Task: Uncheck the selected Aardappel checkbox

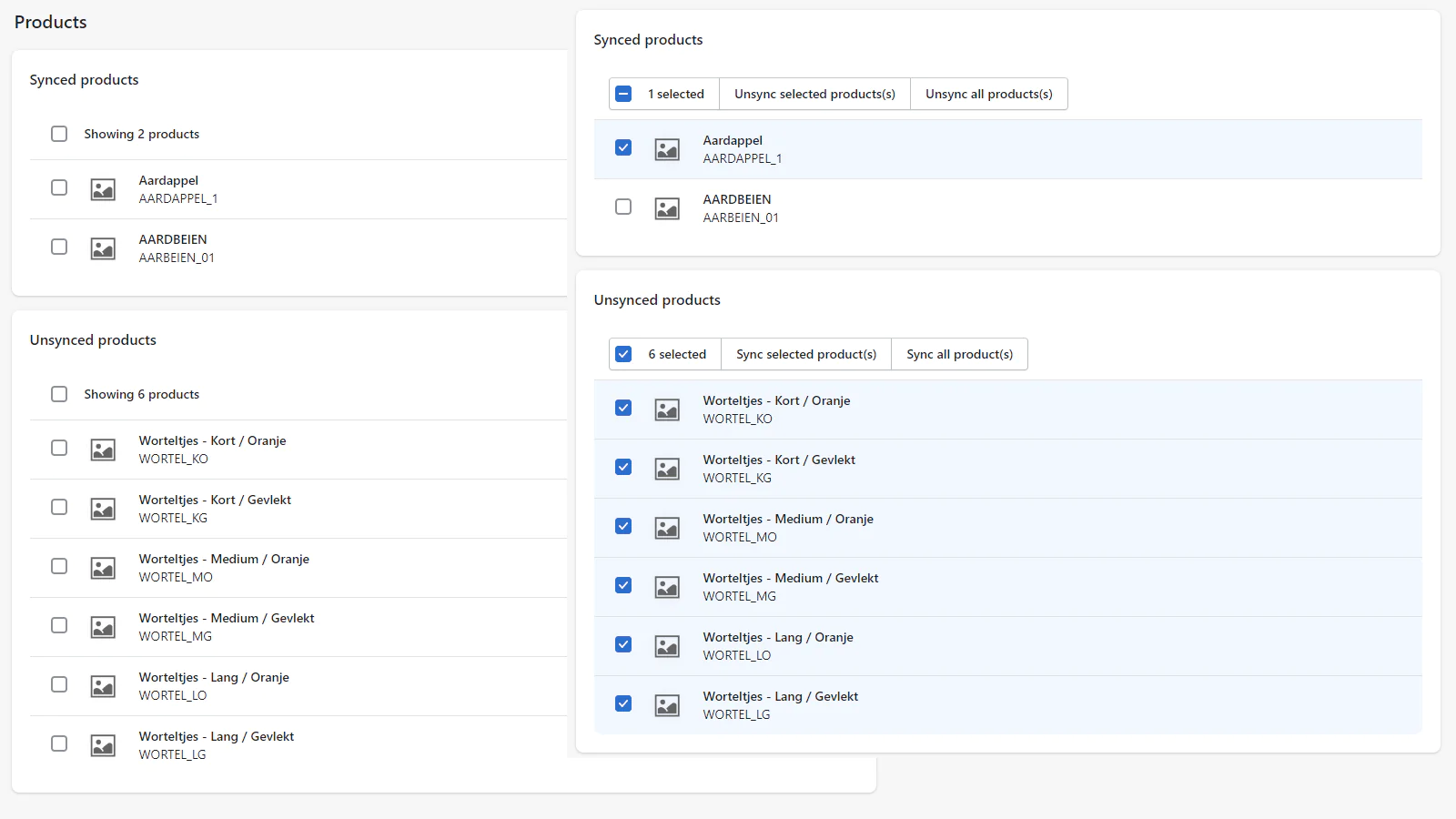Action: pyautogui.click(x=623, y=147)
